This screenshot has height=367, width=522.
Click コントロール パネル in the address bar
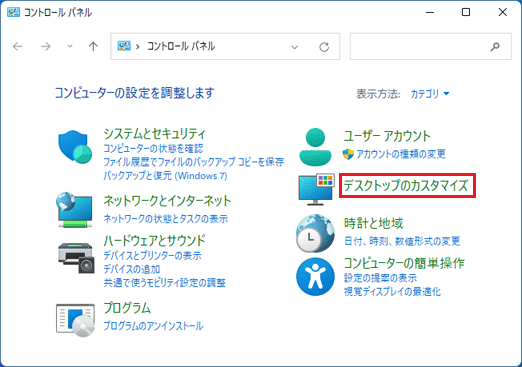coord(181,46)
